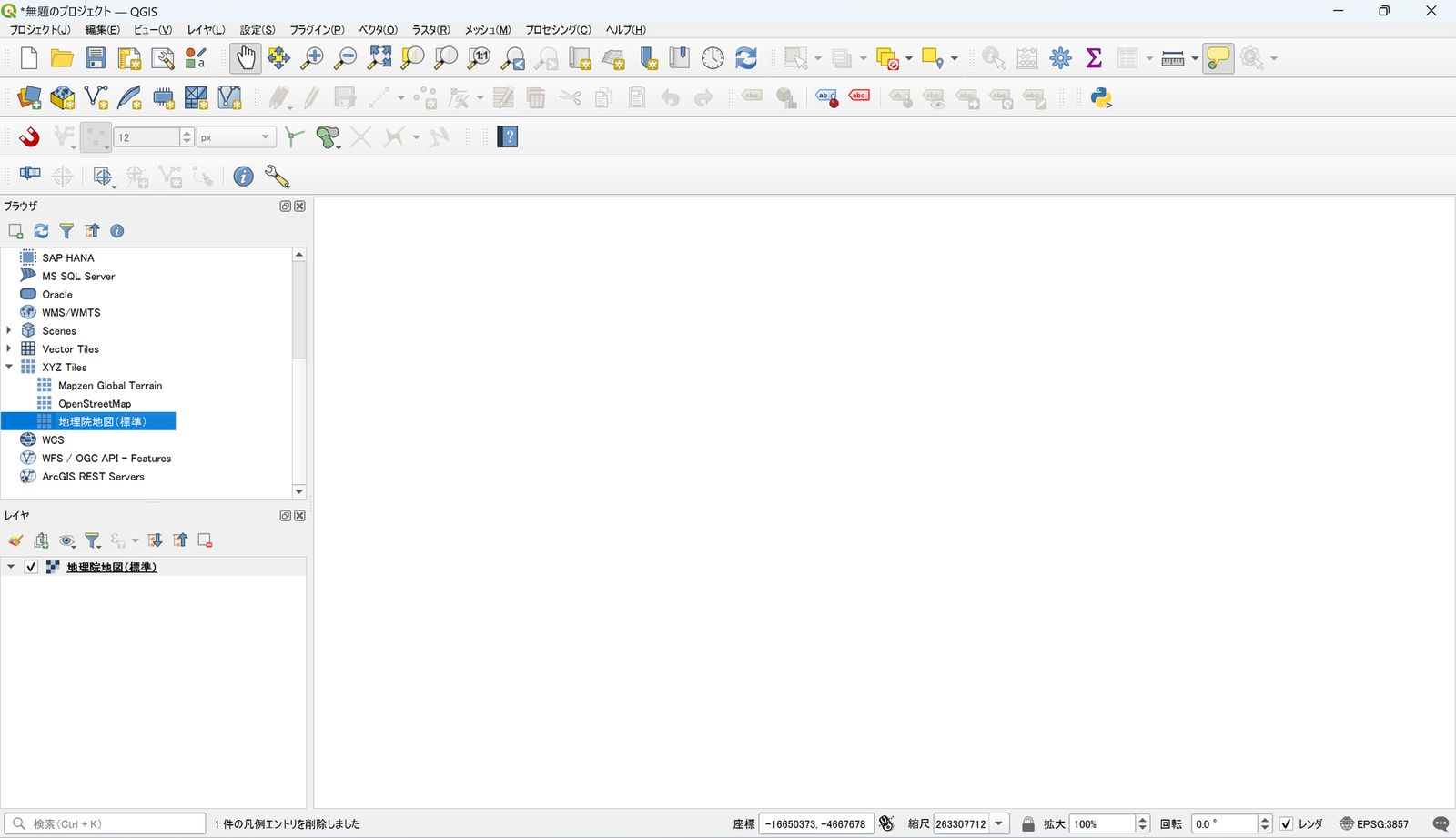Open the プラグイン menu
The image size is (1456, 838).
coord(317,30)
